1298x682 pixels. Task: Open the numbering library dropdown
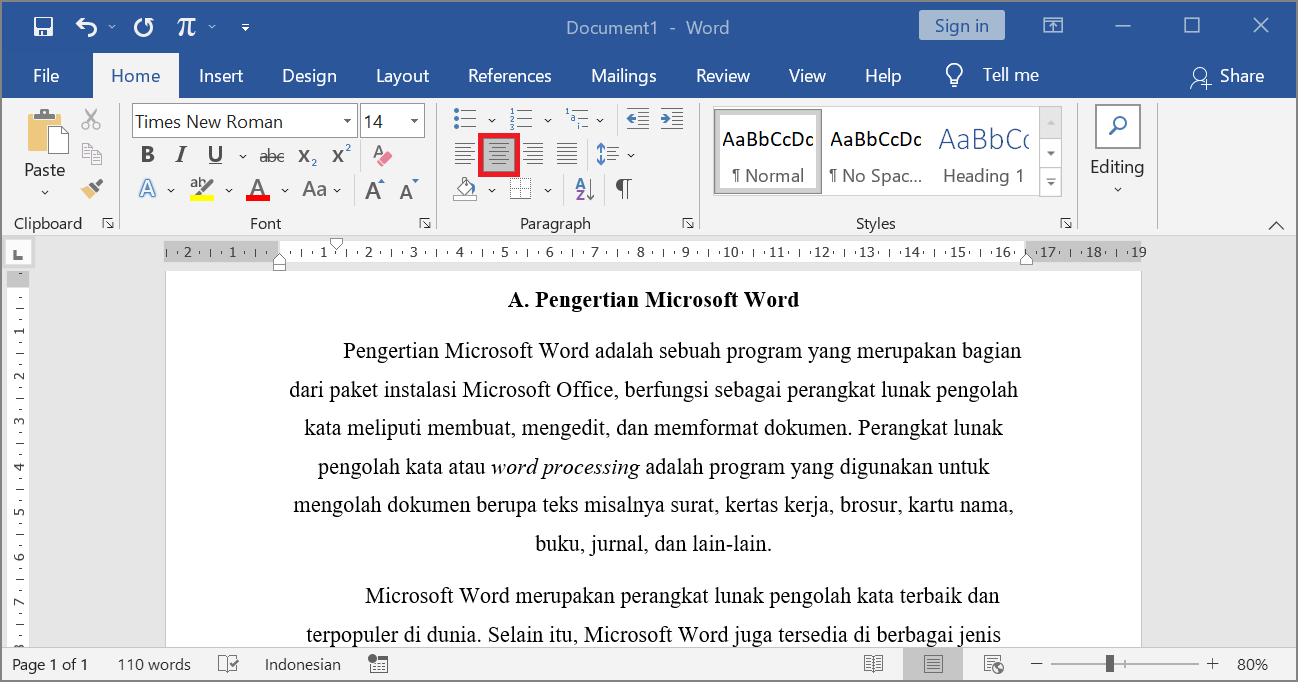coord(547,120)
